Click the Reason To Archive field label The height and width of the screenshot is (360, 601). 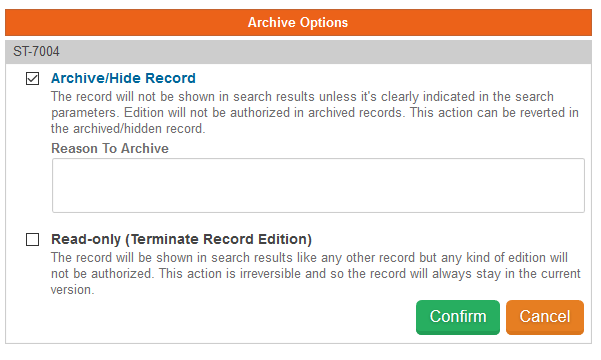click(110, 148)
